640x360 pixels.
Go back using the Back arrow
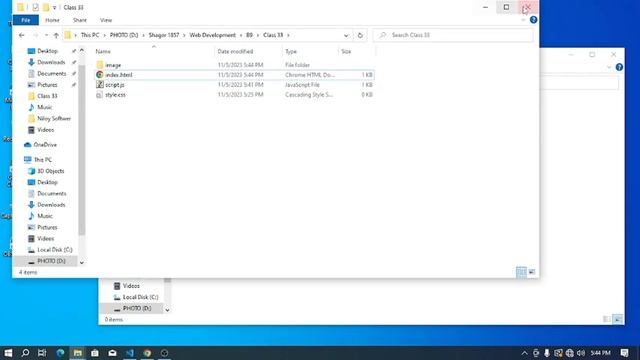coord(22,35)
